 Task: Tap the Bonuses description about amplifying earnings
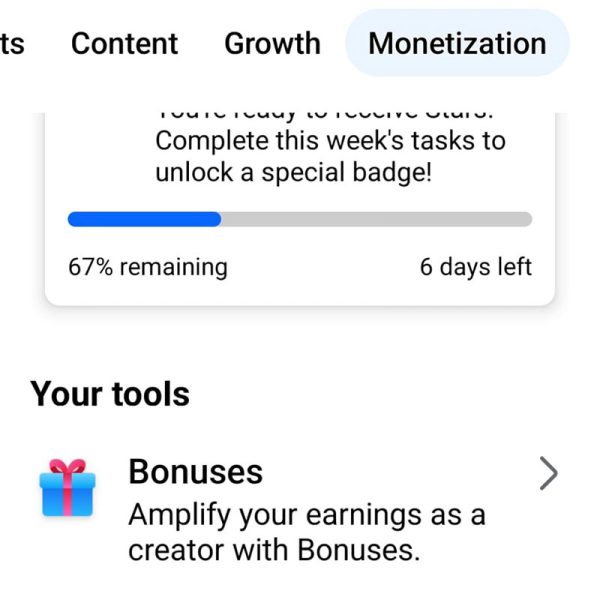click(x=307, y=533)
